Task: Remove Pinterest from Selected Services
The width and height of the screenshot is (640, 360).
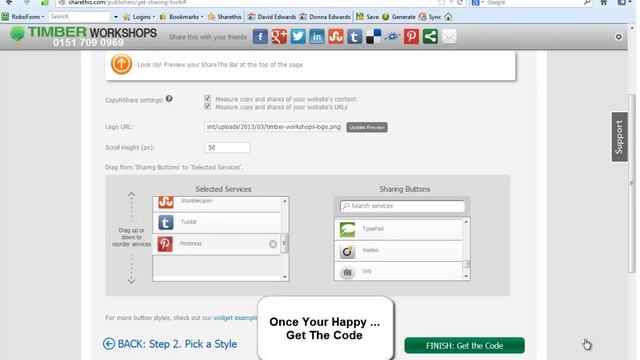Action: tap(273, 244)
